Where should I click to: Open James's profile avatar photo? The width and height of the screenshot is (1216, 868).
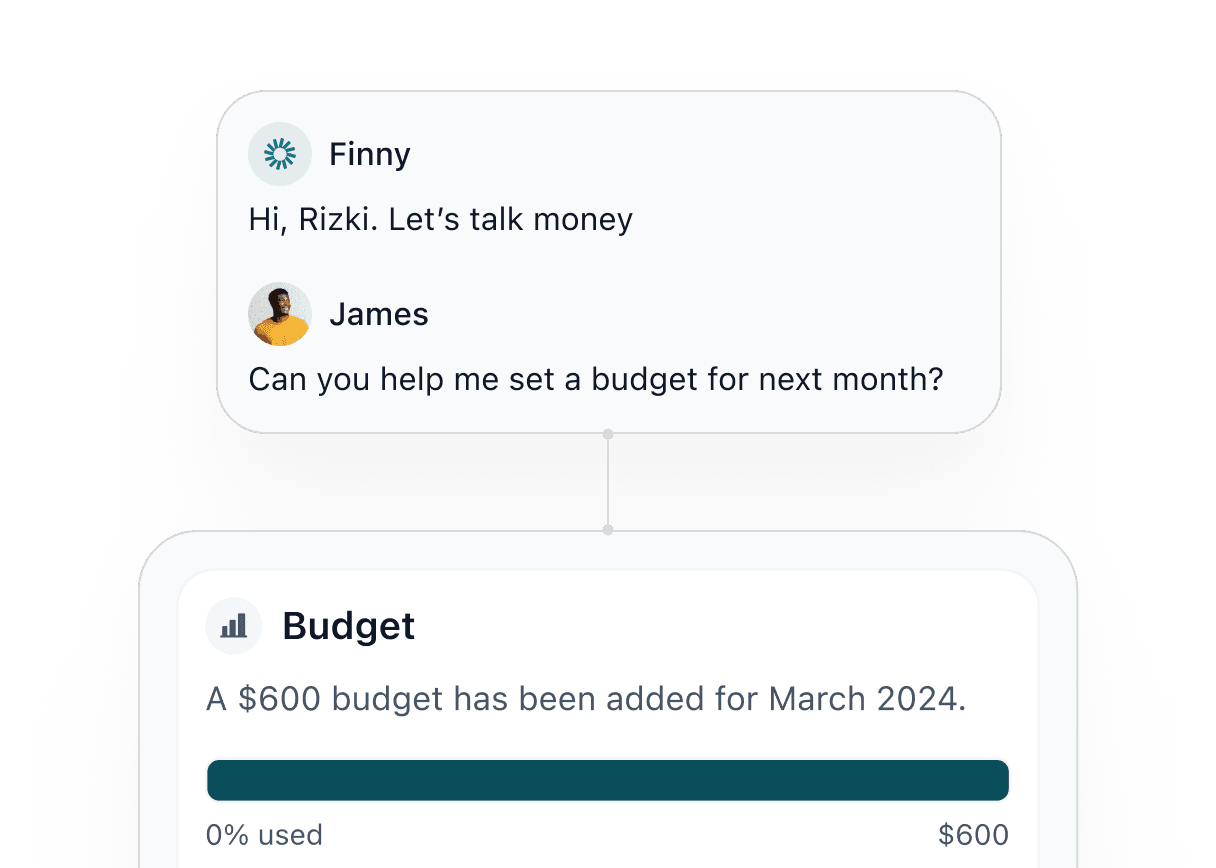[x=280, y=314]
